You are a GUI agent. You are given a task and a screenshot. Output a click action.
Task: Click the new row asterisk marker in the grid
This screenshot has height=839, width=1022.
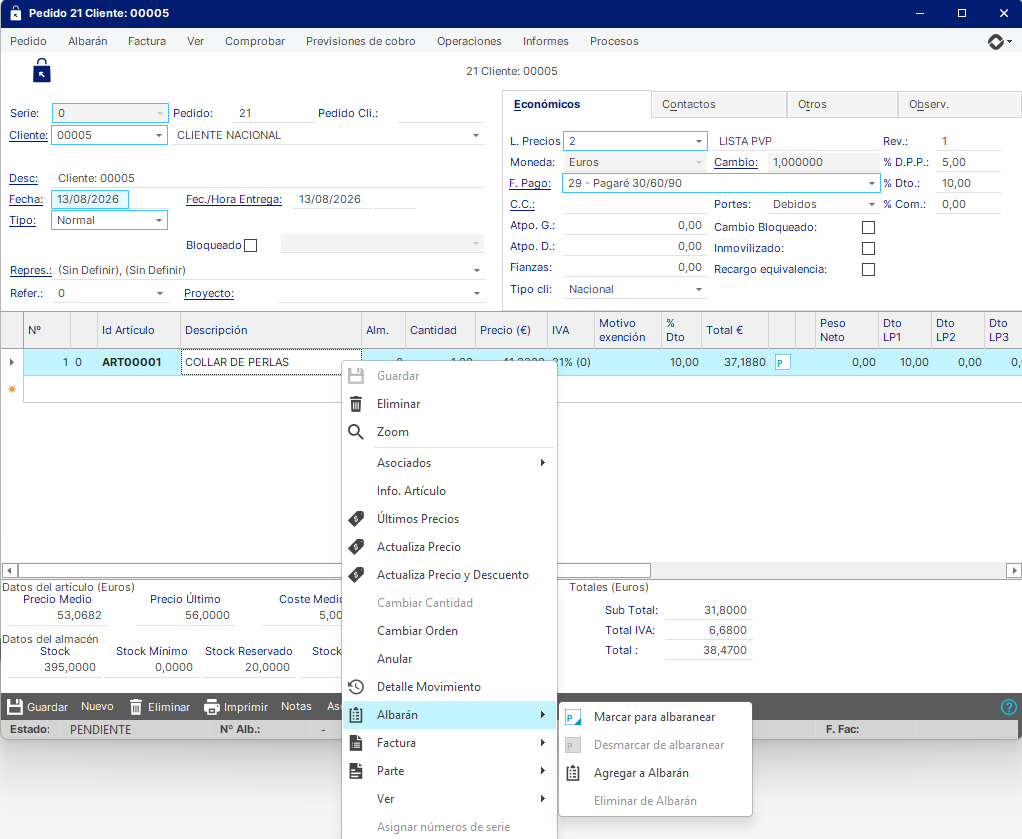pyautogui.click(x=12, y=389)
